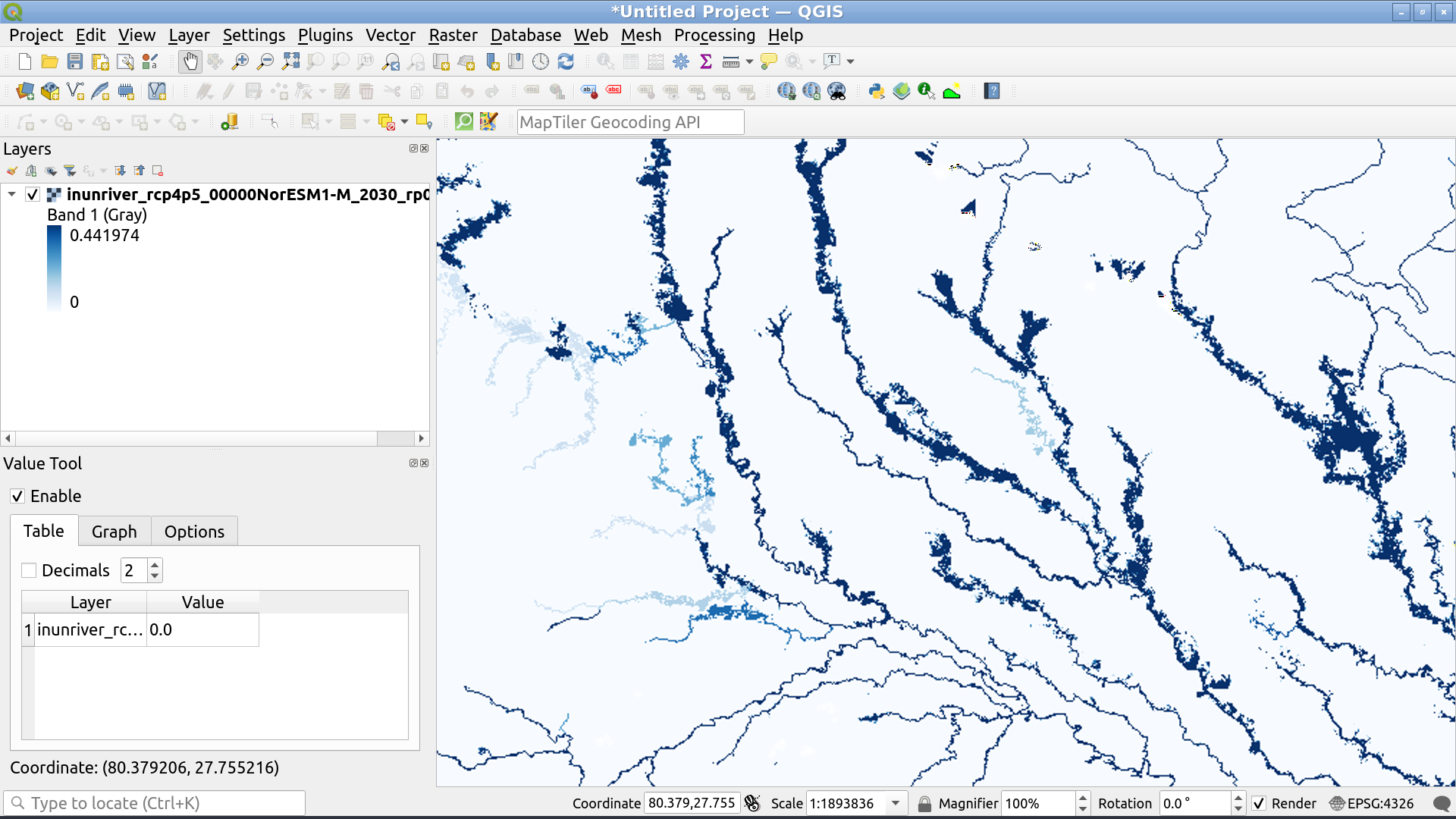Viewport: 1456px width, 819px height.
Task: Collapse the inunriver layer legend tree
Action: pyautogui.click(x=12, y=195)
